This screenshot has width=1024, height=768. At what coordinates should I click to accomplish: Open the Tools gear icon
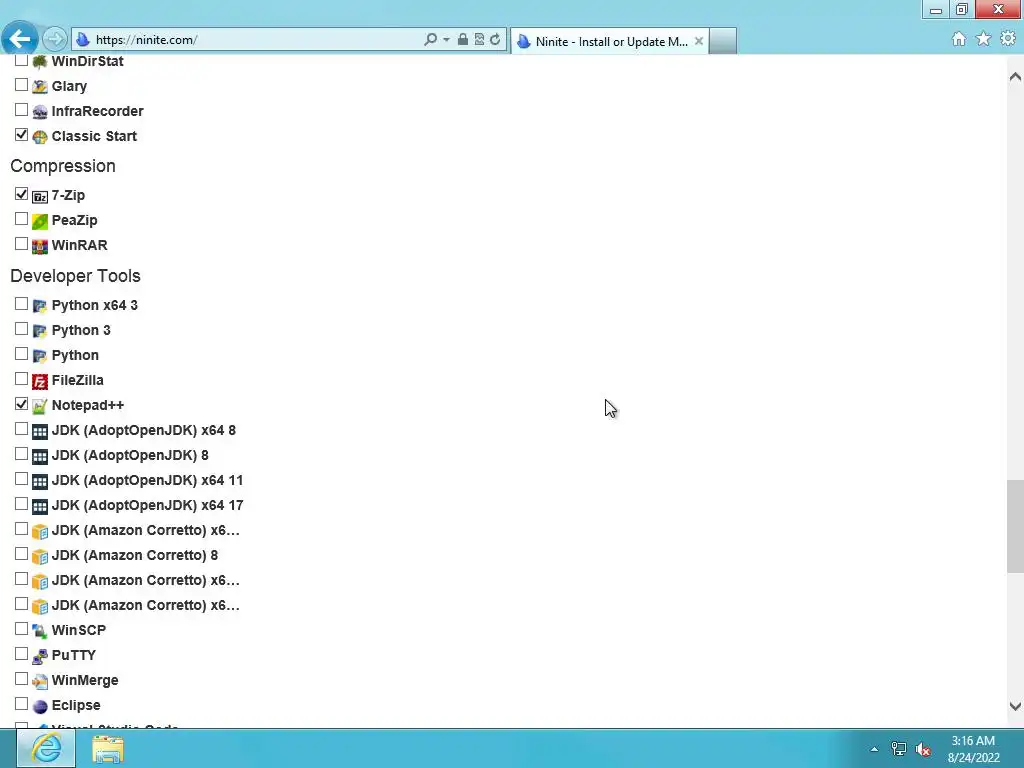pyautogui.click(x=1008, y=39)
